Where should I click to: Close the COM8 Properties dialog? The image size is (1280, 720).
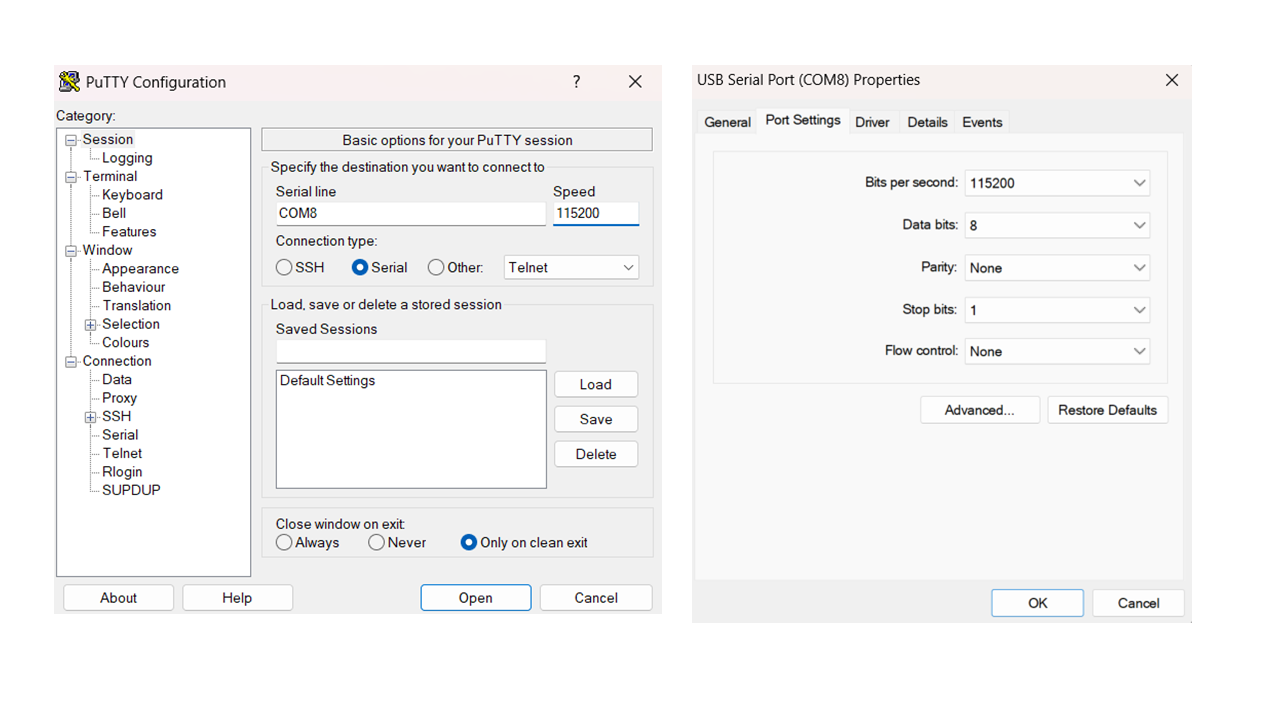1172,80
